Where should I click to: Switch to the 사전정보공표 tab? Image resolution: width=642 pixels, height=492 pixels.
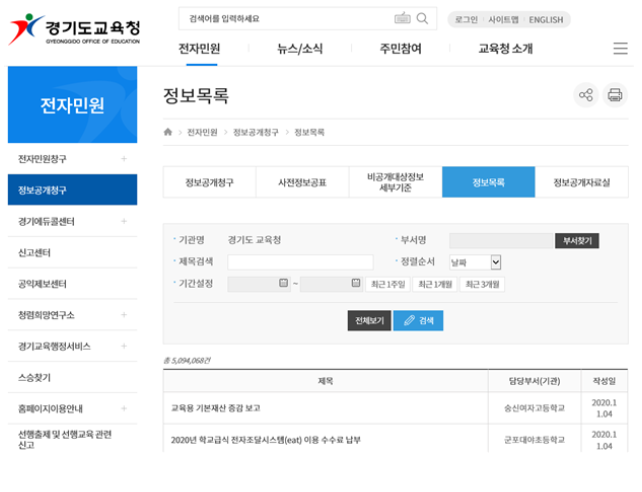[303, 182]
